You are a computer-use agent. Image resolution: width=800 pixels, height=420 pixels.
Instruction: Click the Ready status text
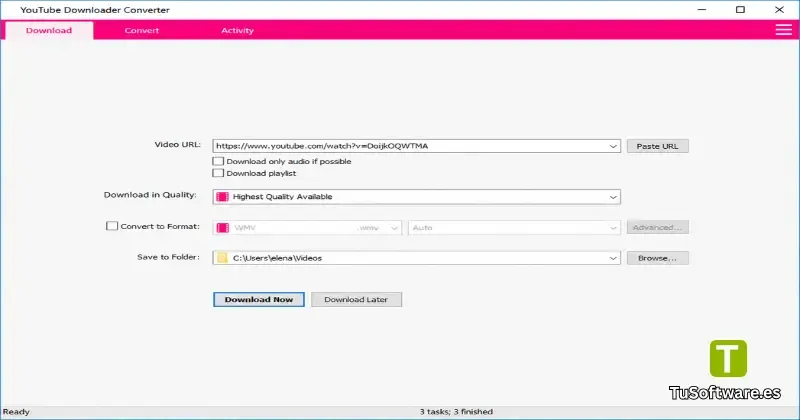pyautogui.click(x=16, y=411)
